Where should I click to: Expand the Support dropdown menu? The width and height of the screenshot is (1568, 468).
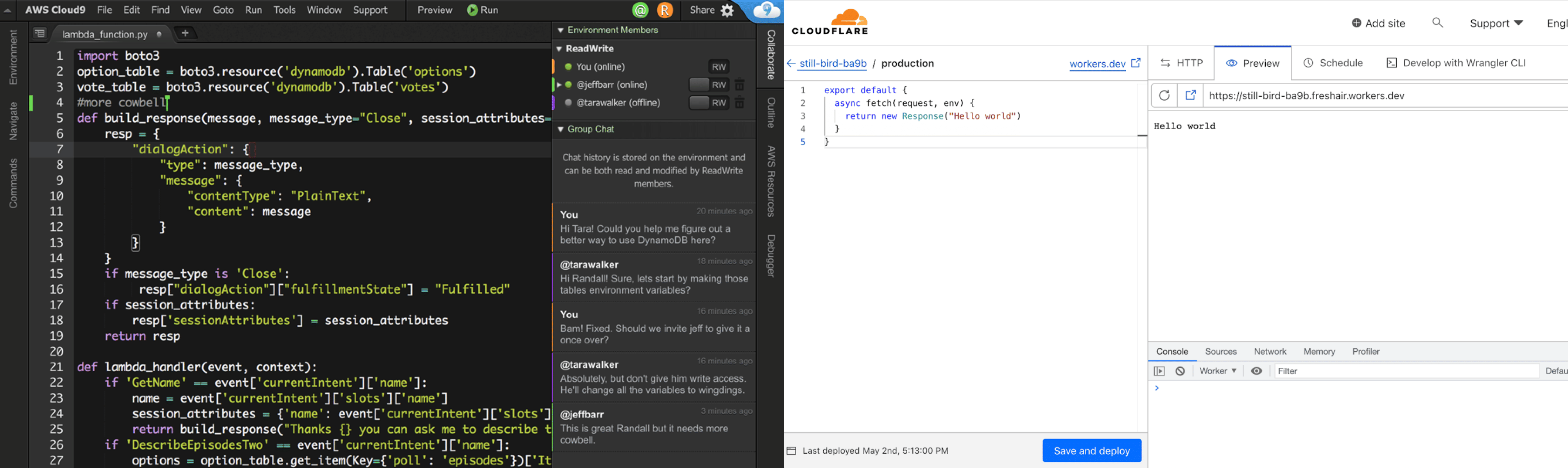[x=1496, y=23]
